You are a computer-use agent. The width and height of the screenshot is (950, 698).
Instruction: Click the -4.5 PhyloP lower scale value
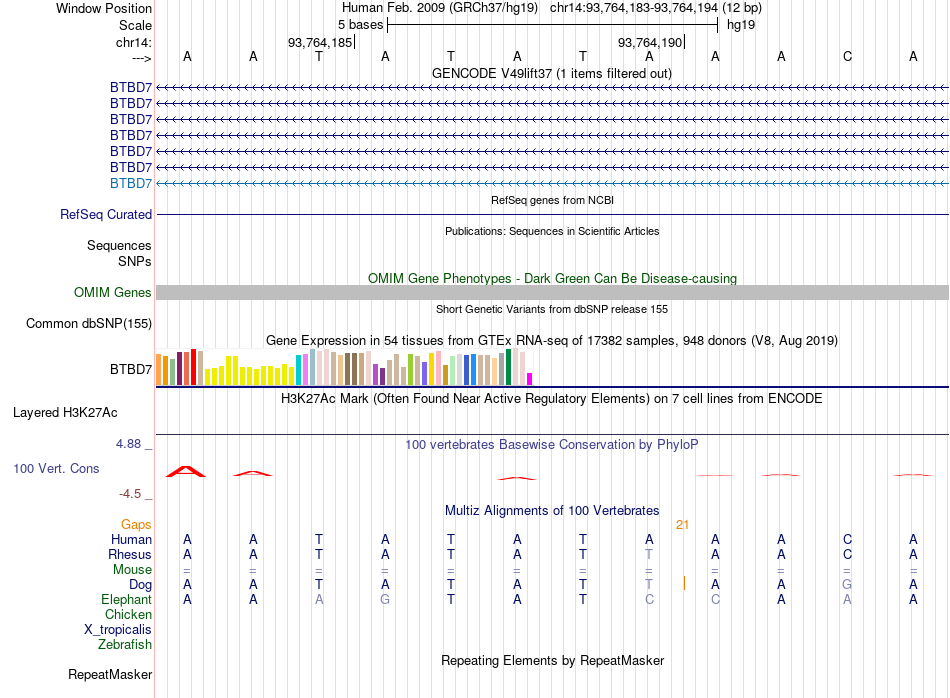[130, 494]
